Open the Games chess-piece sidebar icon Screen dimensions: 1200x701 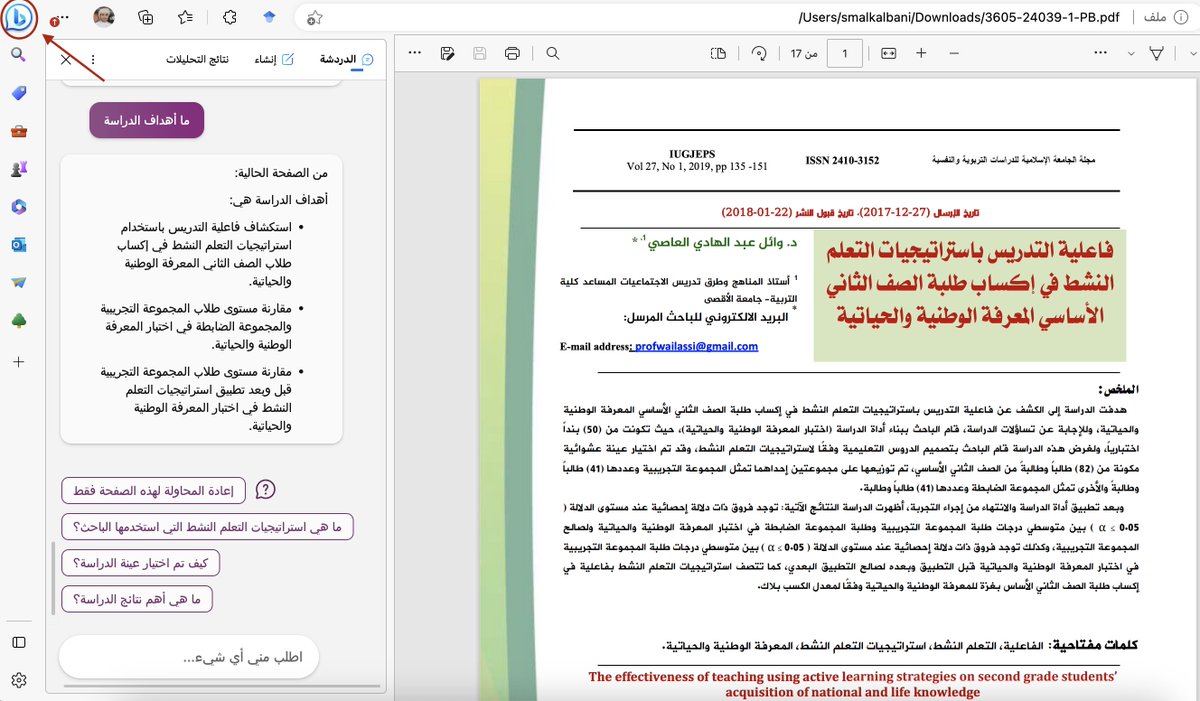(x=18, y=169)
